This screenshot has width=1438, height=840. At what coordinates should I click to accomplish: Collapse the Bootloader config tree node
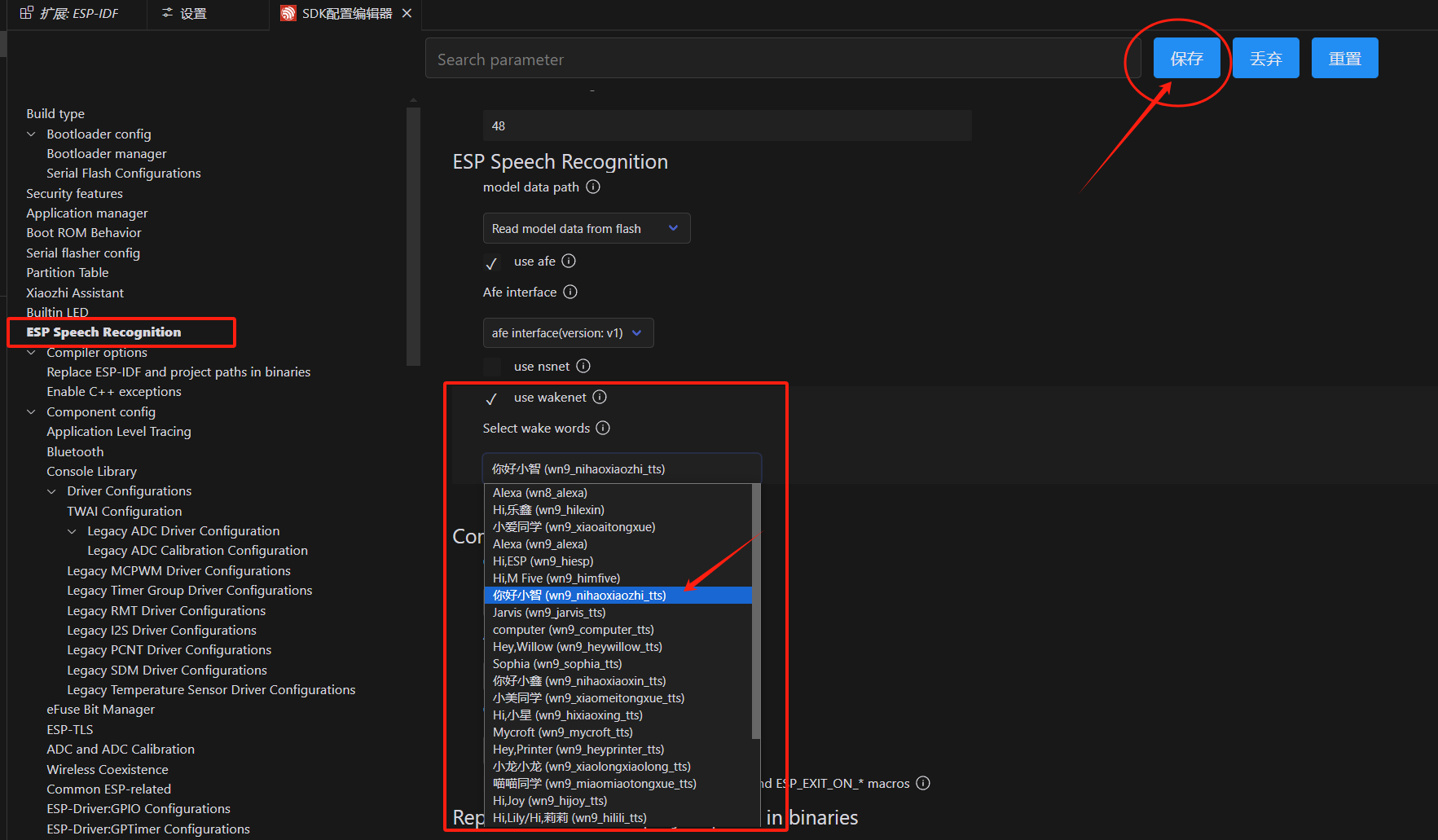[x=32, y=134]
